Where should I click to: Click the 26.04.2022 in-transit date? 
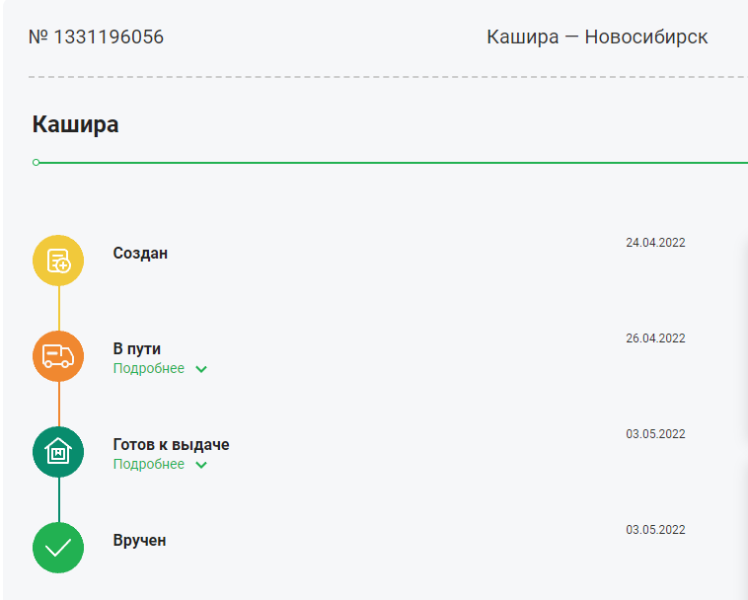click(655, 338)
